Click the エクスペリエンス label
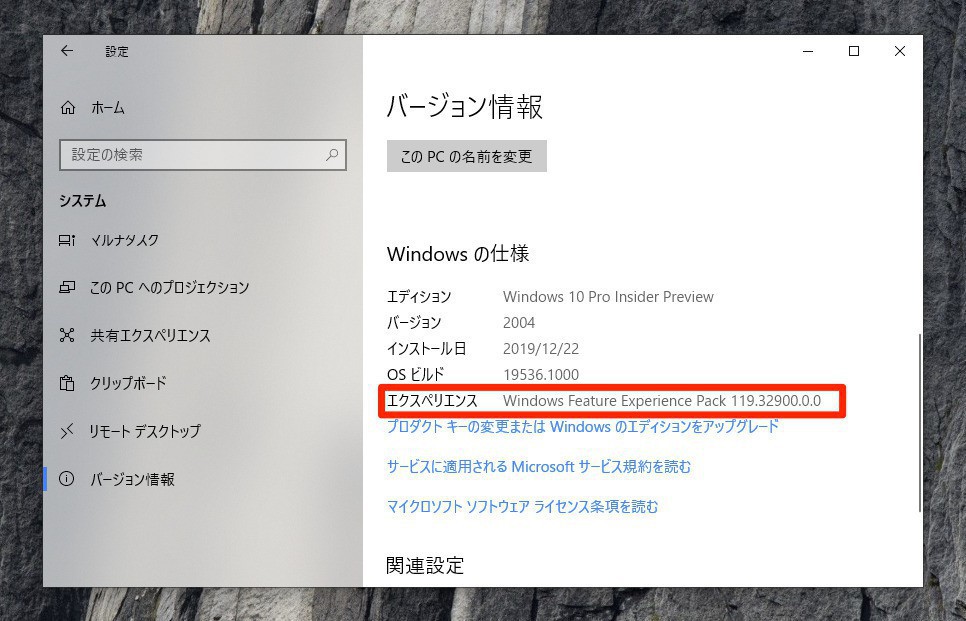This screenshot has width=966, height=621. pyautogui.click(x=432, y=400)
